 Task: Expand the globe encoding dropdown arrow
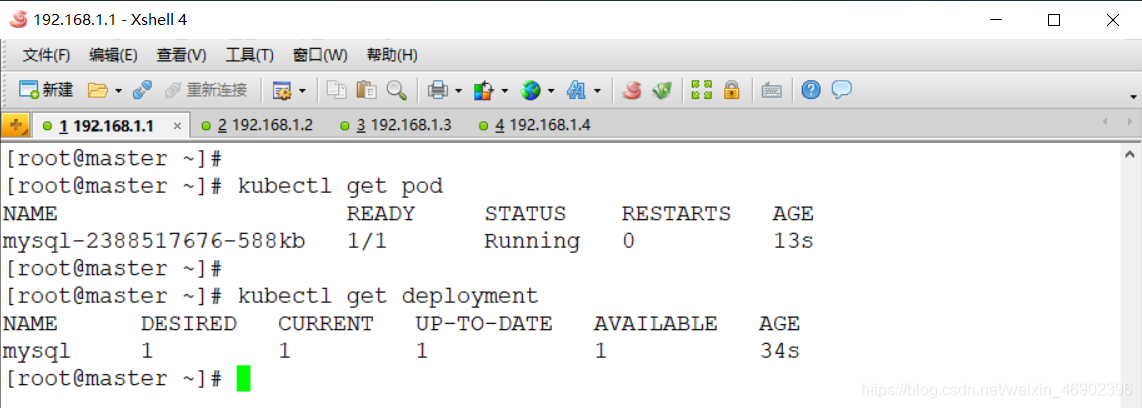point(551,91)
